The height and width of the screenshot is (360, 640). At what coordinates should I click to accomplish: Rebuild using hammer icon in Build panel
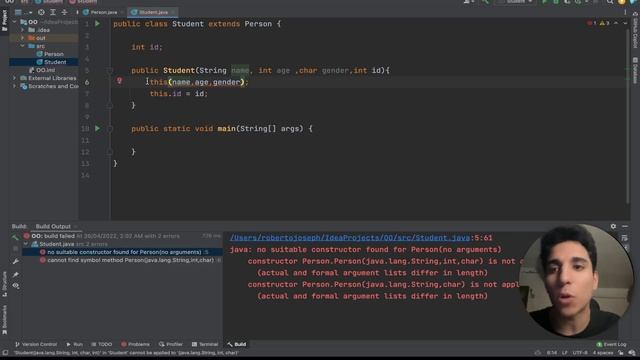[x=16, y=237]
